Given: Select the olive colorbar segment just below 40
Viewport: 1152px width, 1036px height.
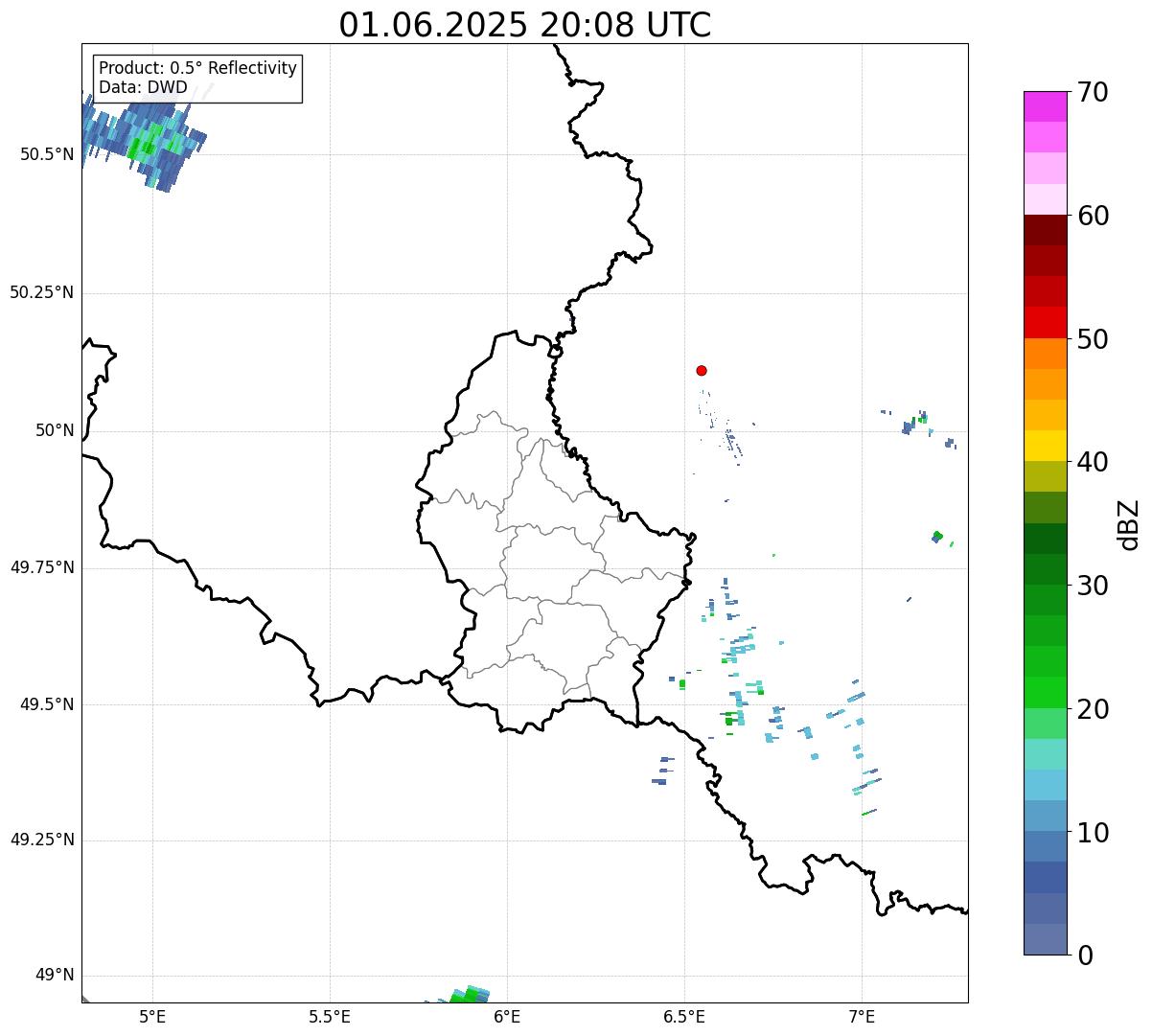Looking at the screenshot, I should click(x=1045, y=476).
